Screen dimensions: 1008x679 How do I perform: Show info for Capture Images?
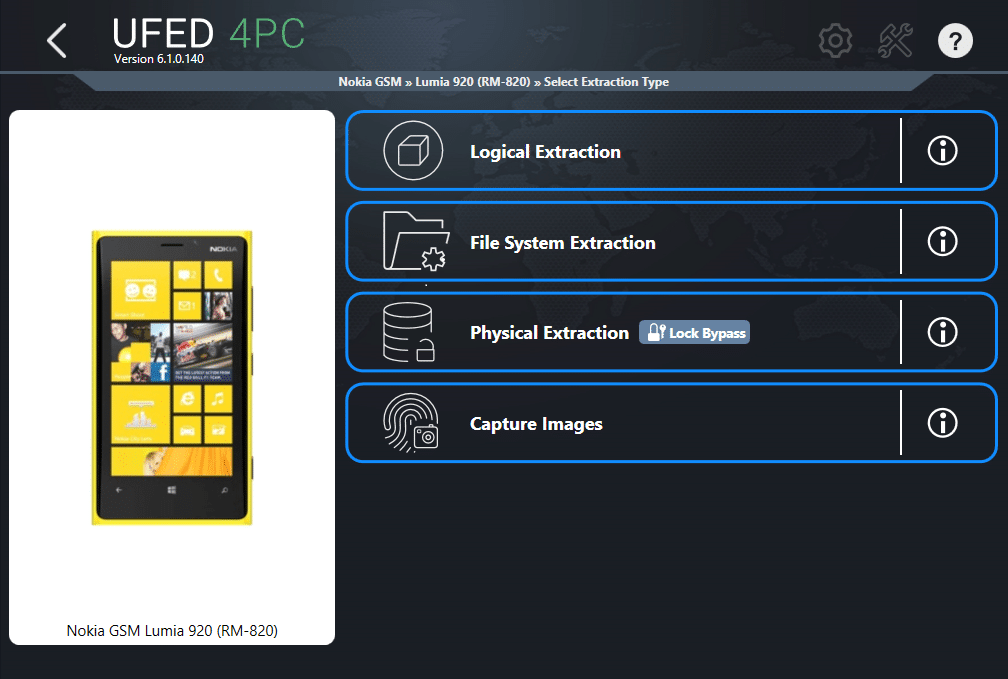[942, 423]
